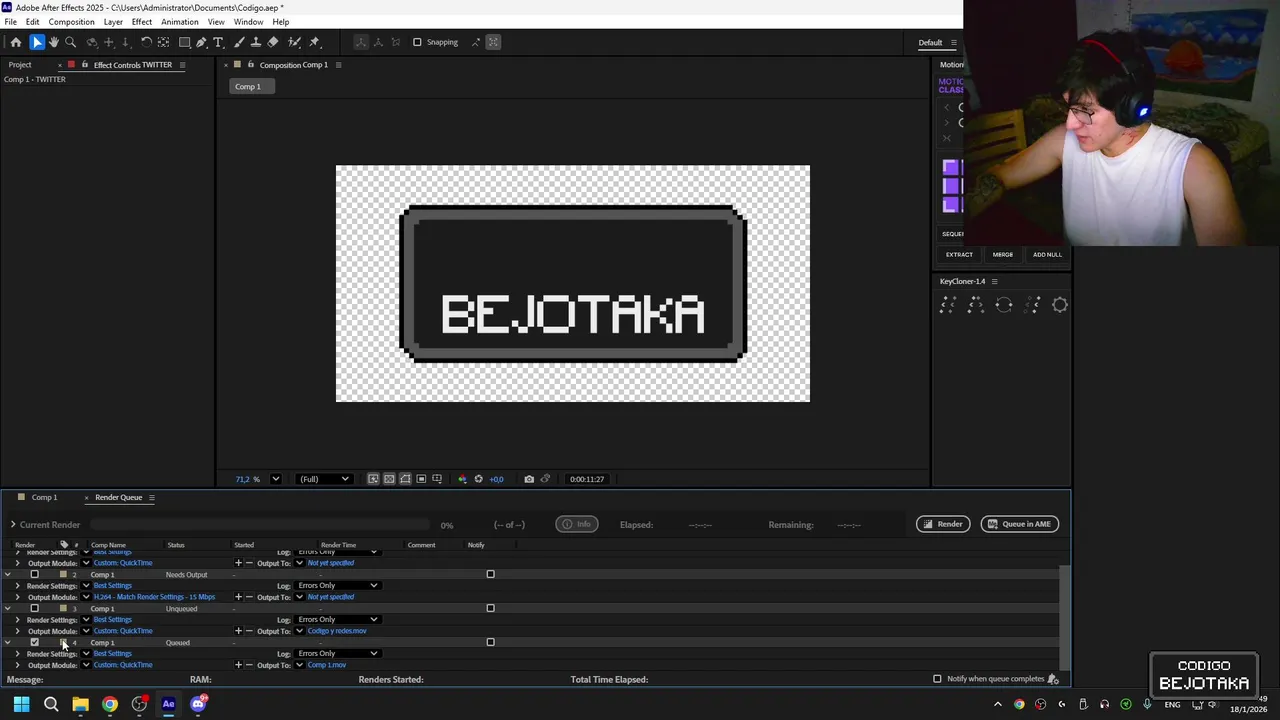Toggle Notify checkbox for Queued item 4
The width and height of the screenshot is (1280, 720).
coord(490,642)
